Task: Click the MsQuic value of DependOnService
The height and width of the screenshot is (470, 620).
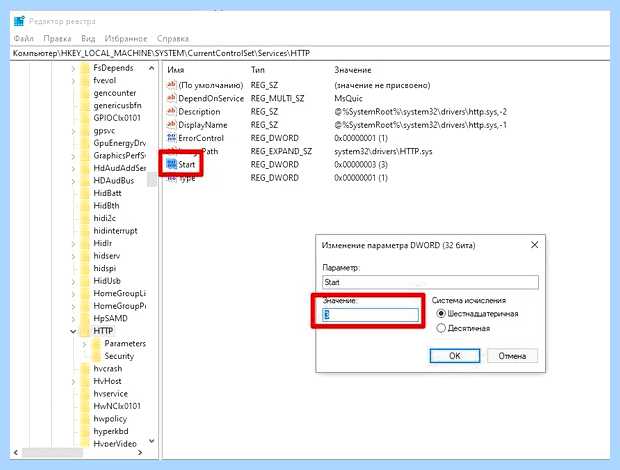Action: point(348,98)
